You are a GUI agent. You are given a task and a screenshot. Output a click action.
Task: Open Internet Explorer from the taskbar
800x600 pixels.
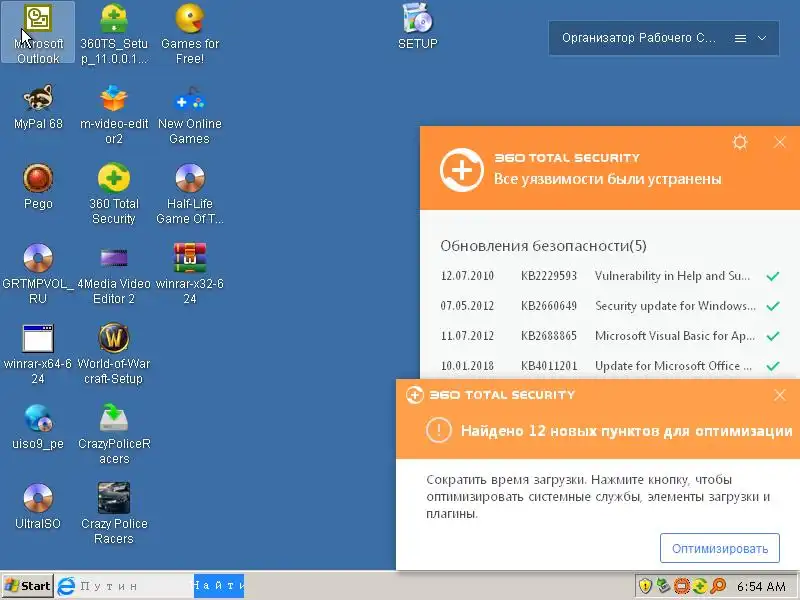(x=66, y=586)
